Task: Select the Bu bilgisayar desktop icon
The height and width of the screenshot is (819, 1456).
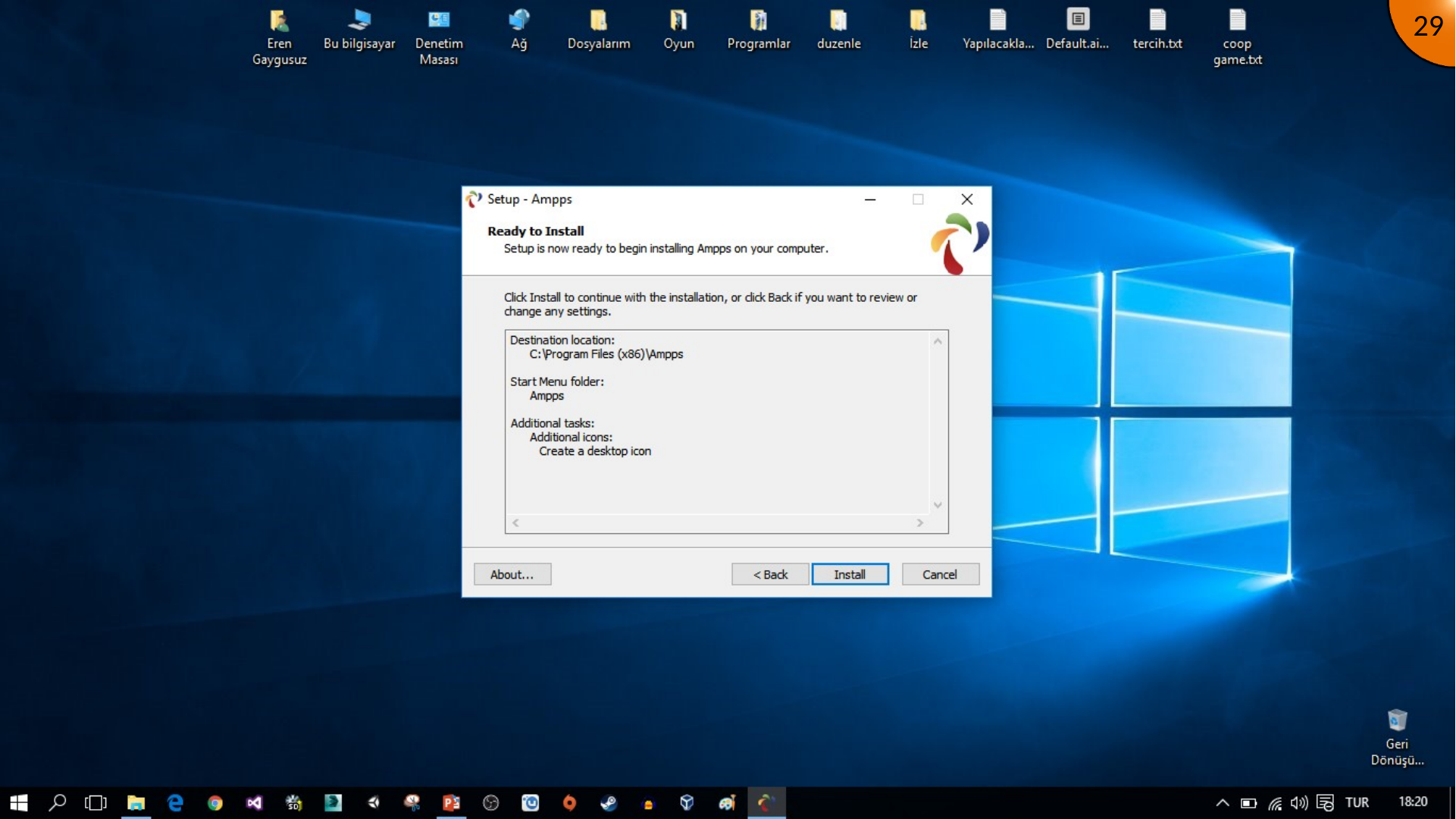Action: 359,30
